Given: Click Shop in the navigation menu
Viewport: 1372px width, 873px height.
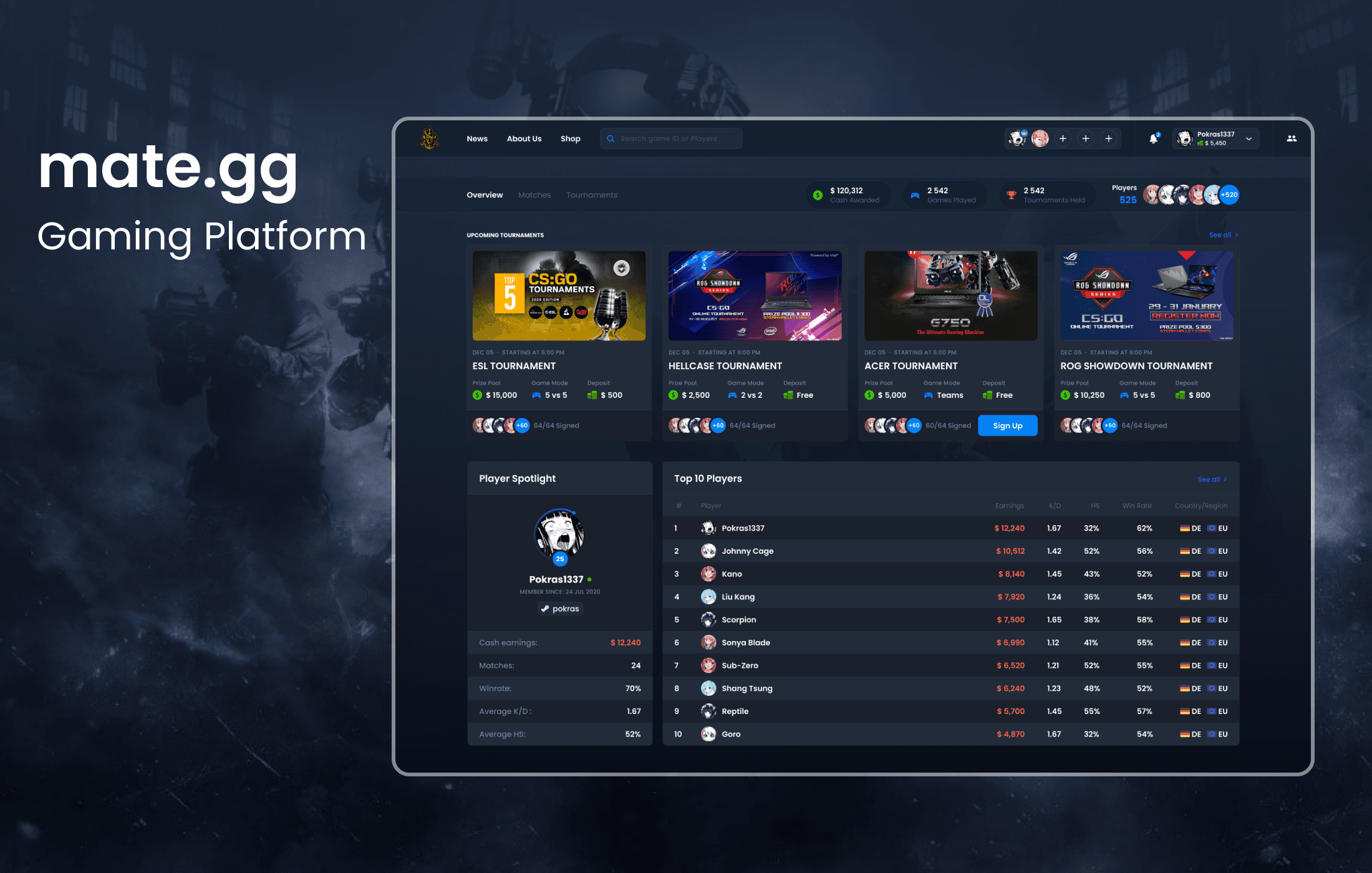Looking at the screenshot, I should click(571, 139).
